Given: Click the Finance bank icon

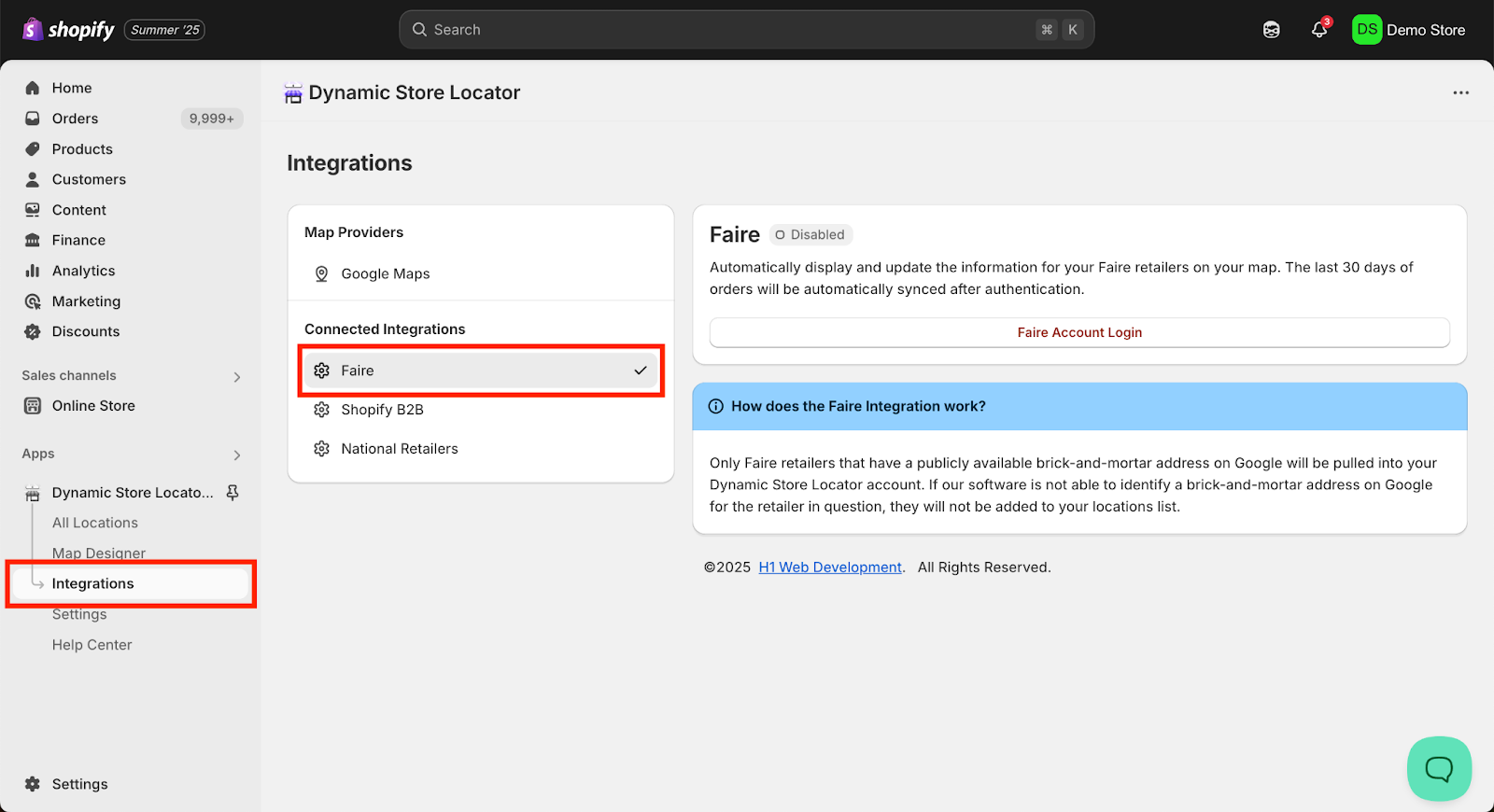Looking at the screenshot, I should click(x=33, y=240).
